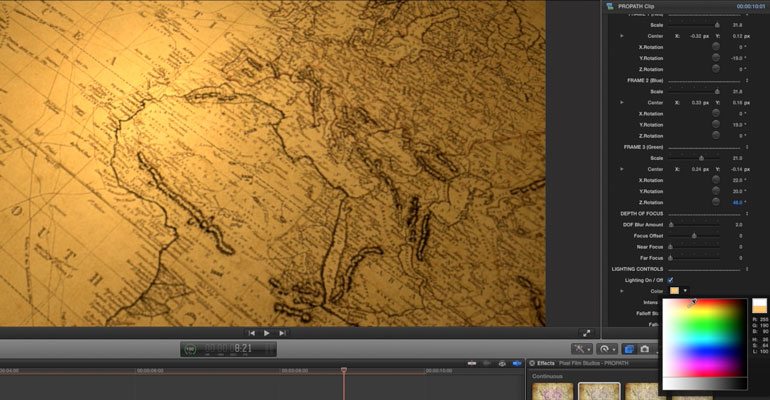The width and height of the screenshot is (770, 400).
Task: Click the FRAME 3 (Green) section header
Action: (643, 147)
